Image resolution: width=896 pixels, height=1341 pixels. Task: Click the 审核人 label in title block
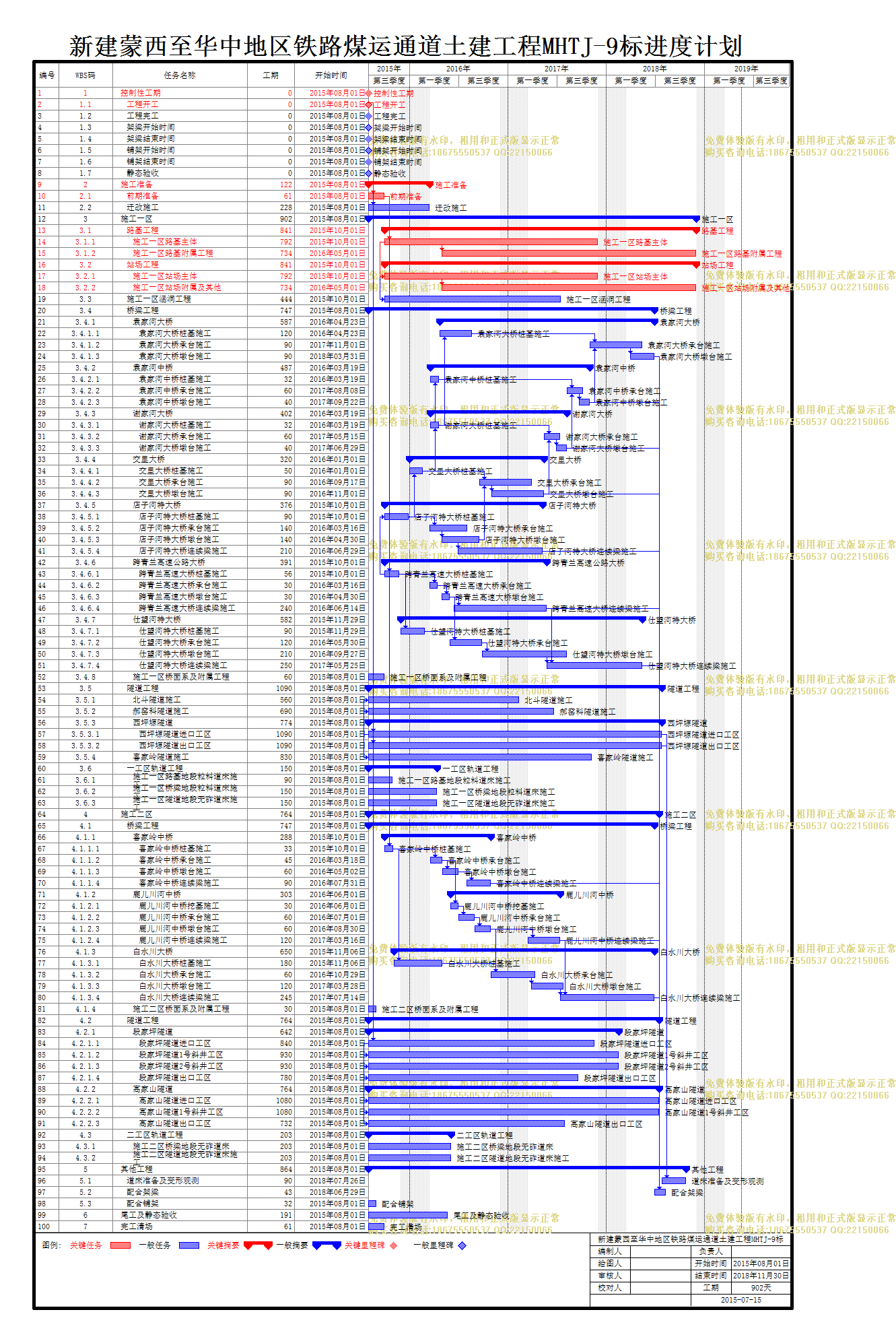coord(610,1276)
